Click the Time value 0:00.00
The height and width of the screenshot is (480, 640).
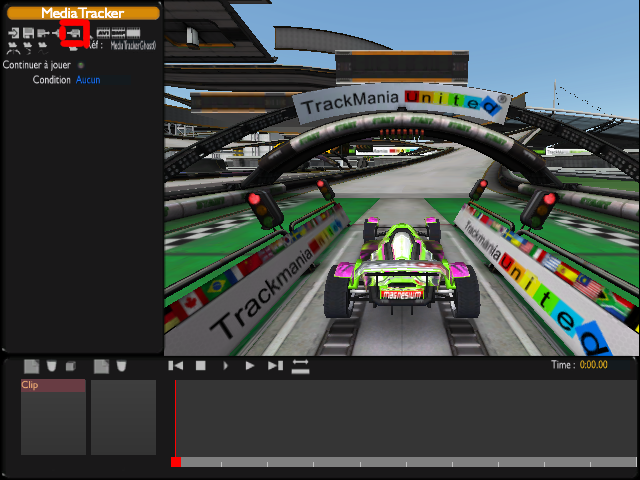pos(593,364)
